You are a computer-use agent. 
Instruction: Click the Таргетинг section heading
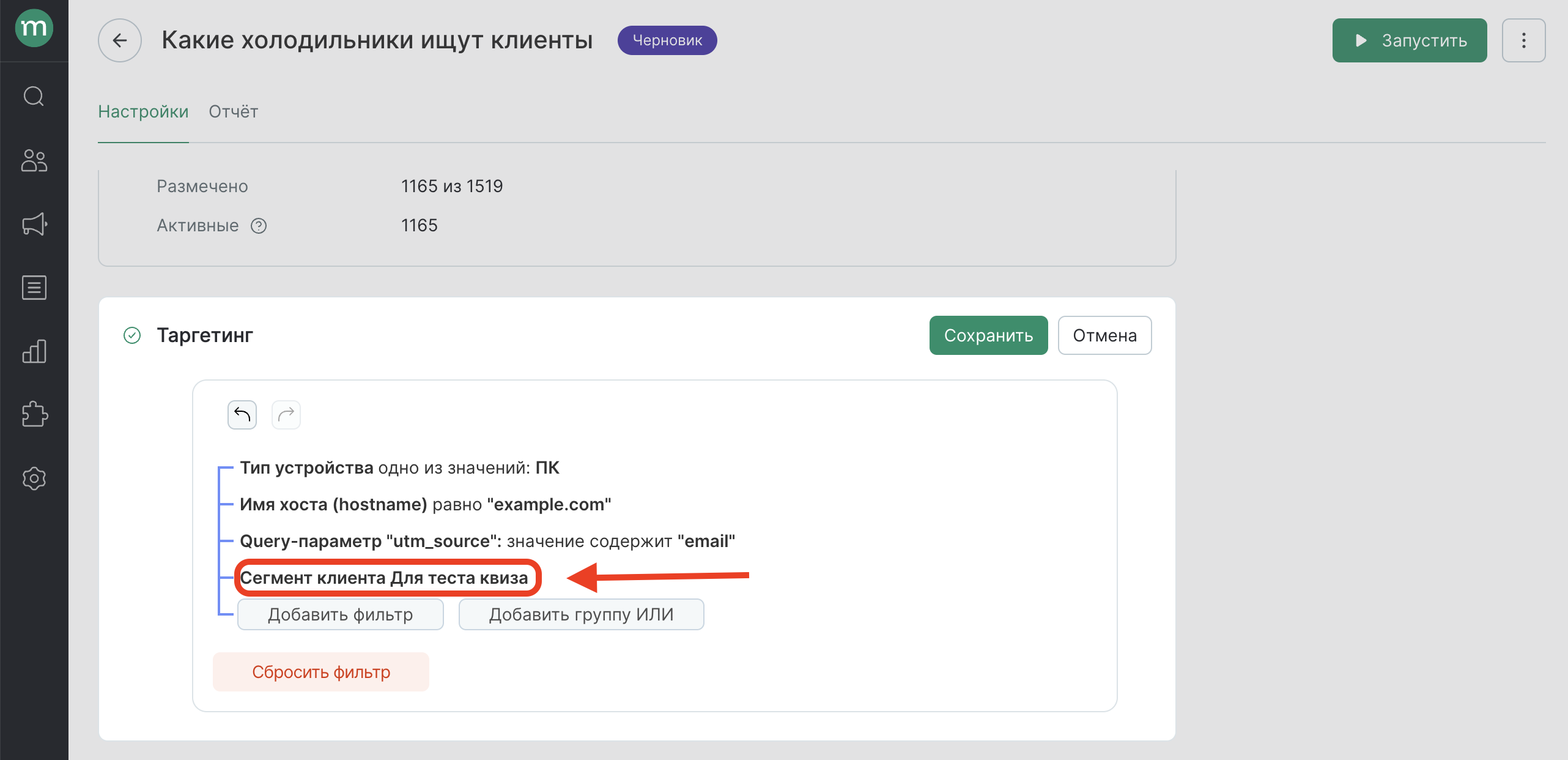tap(205, 335)
